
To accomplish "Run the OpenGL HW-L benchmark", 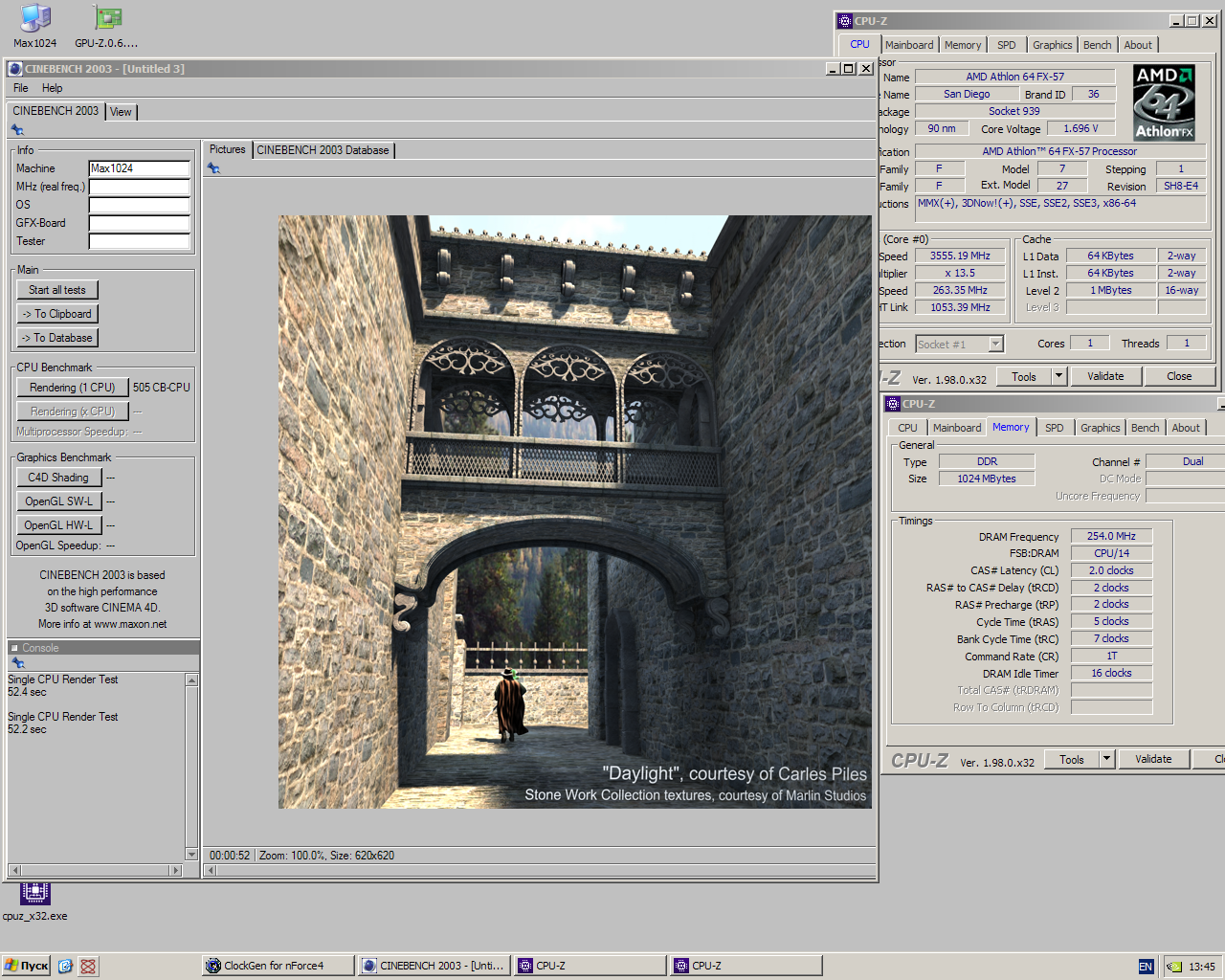I will [58, 525].
